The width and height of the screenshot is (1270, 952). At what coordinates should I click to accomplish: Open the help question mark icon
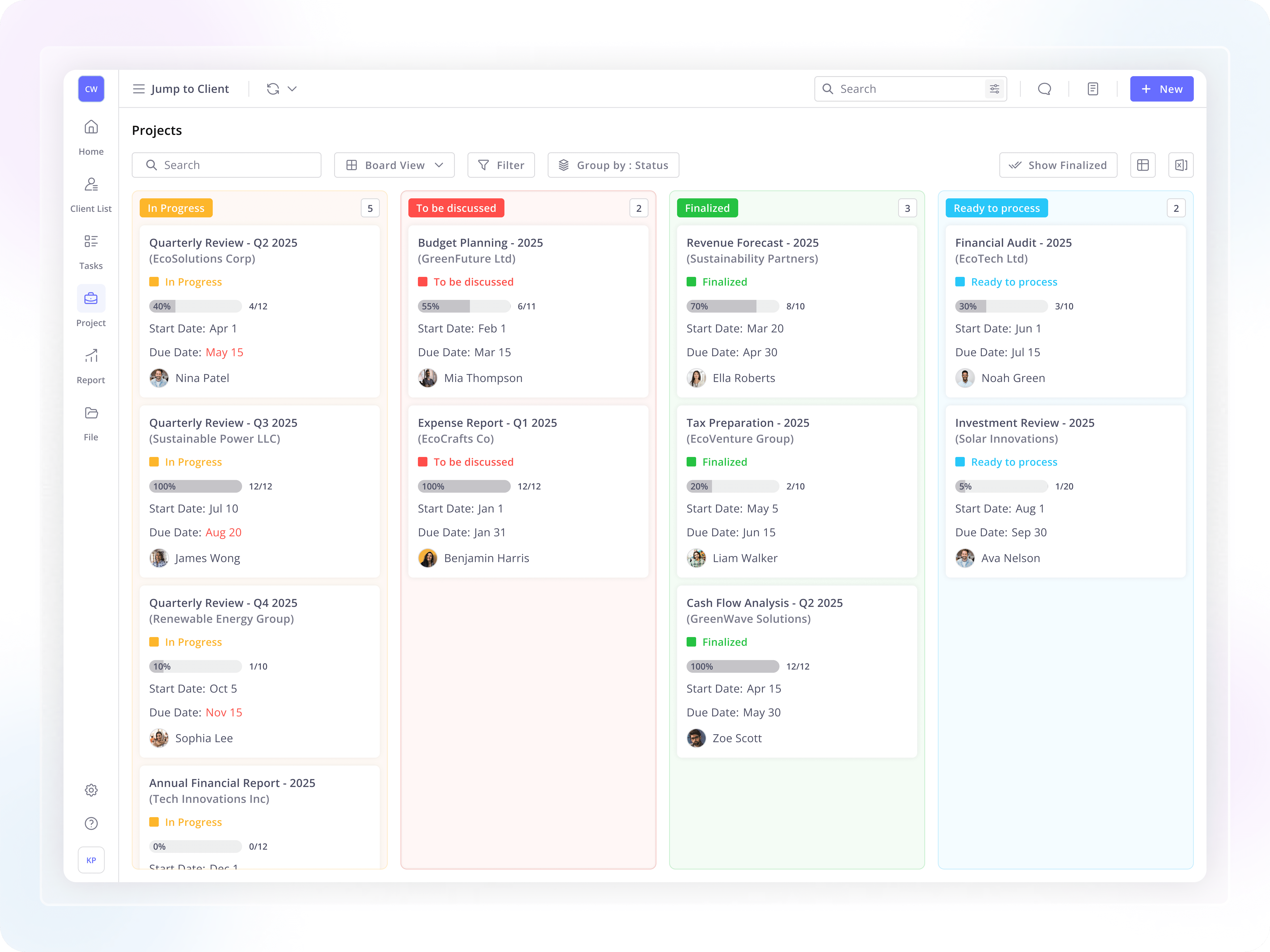tap(91, 823)
